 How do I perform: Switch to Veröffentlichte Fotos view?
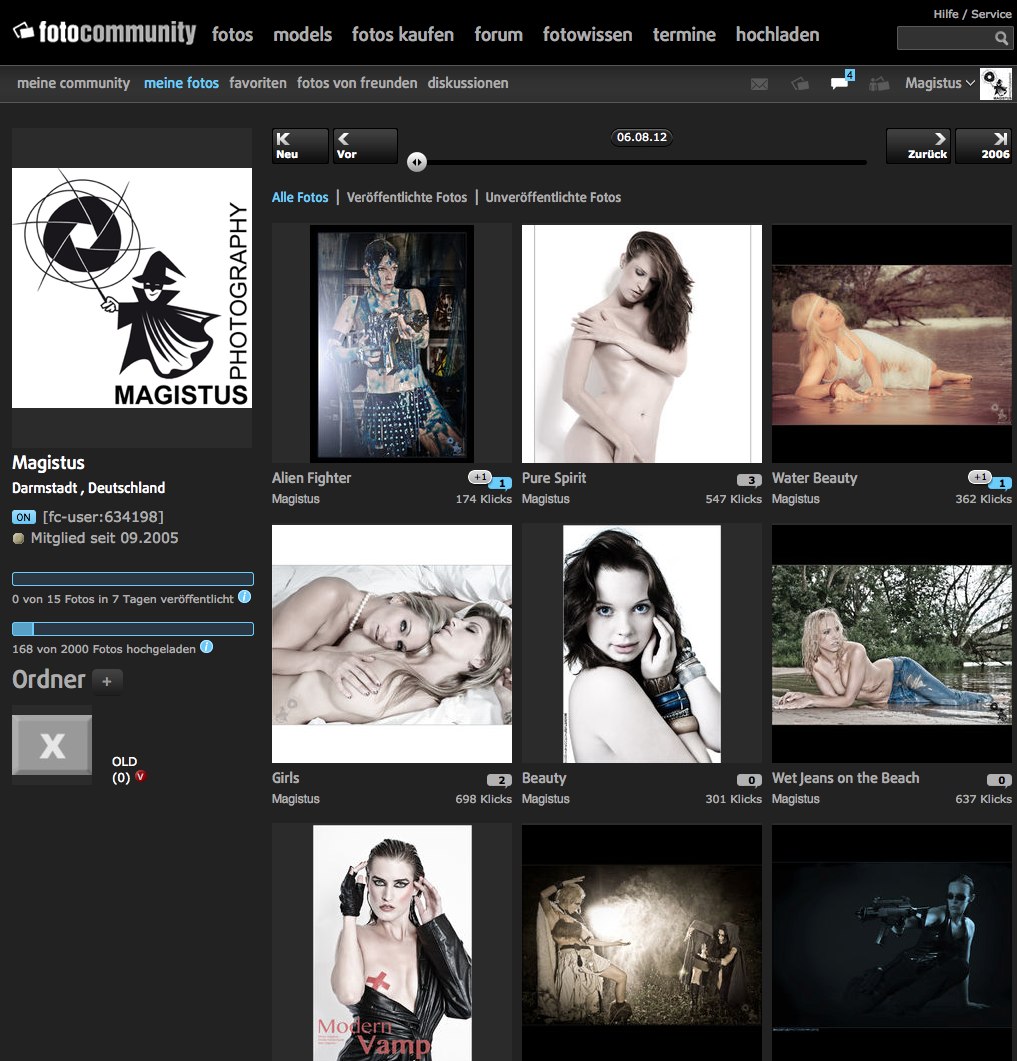pos(407,197)
